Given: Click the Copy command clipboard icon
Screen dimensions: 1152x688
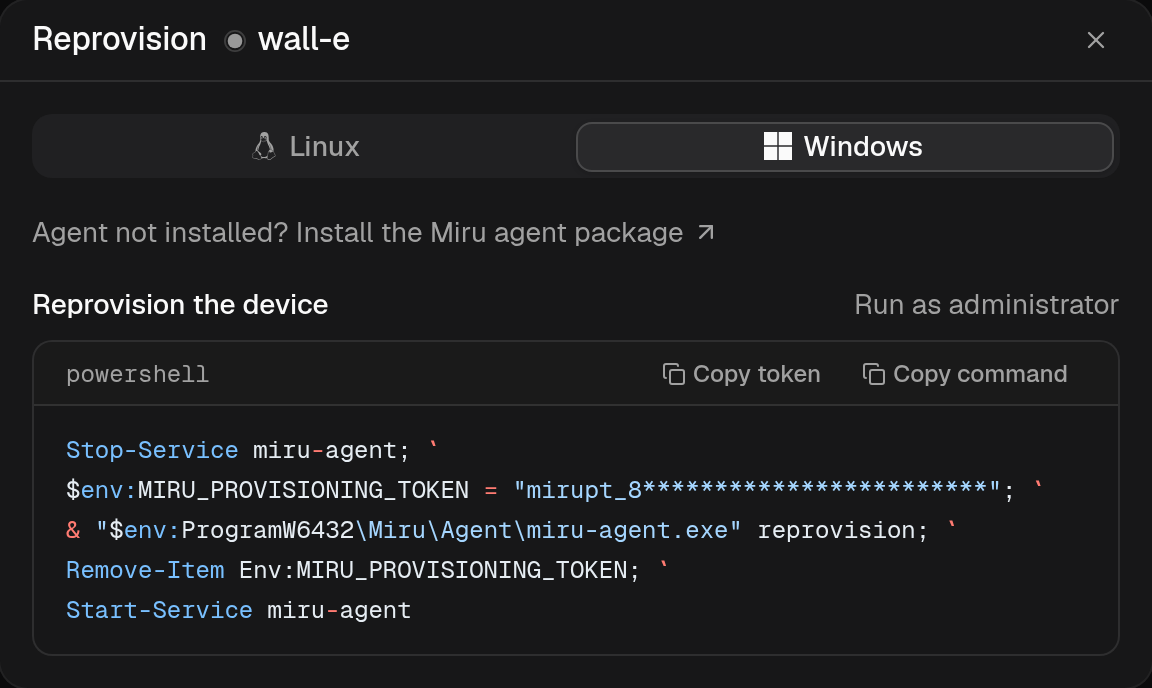Looking at the screenshot, I should (x=874, y=374).
